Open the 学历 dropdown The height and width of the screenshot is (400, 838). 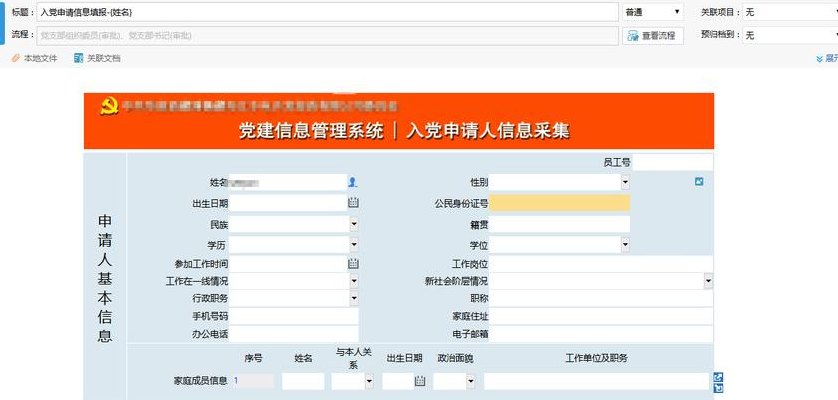(x=354, y=244)
